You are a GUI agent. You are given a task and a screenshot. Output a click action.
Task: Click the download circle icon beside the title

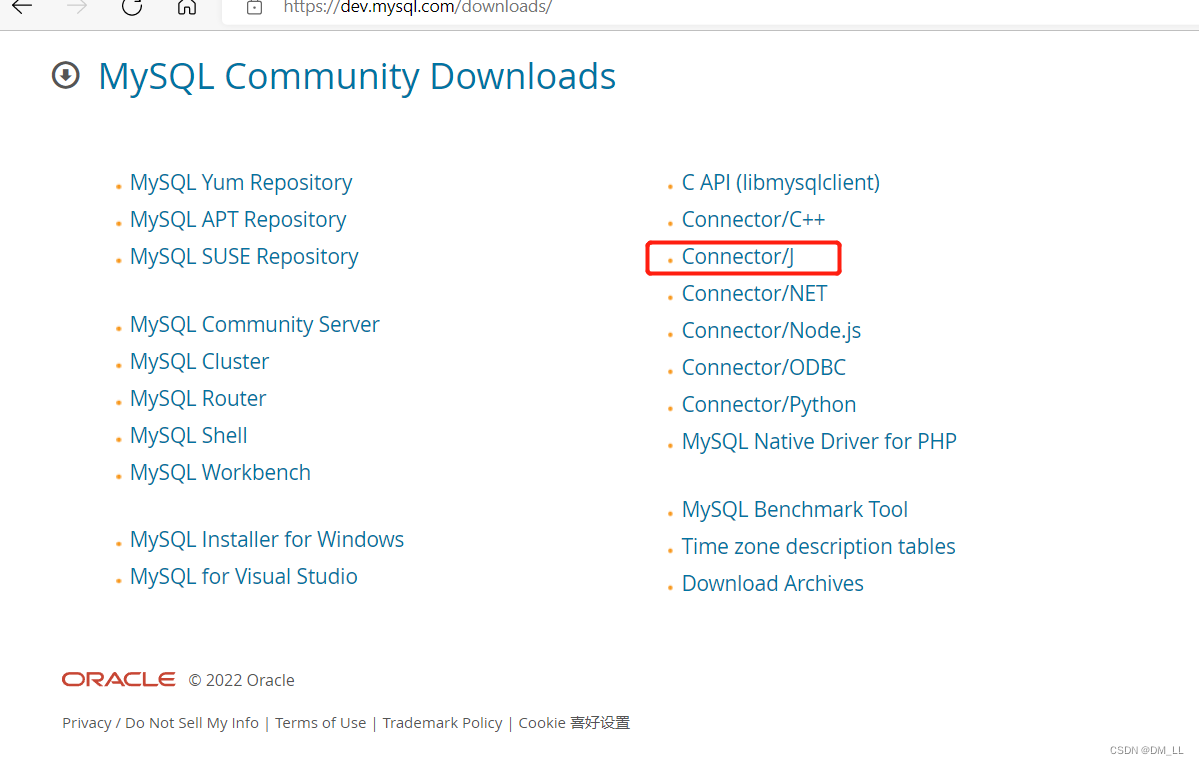[66, 75]
